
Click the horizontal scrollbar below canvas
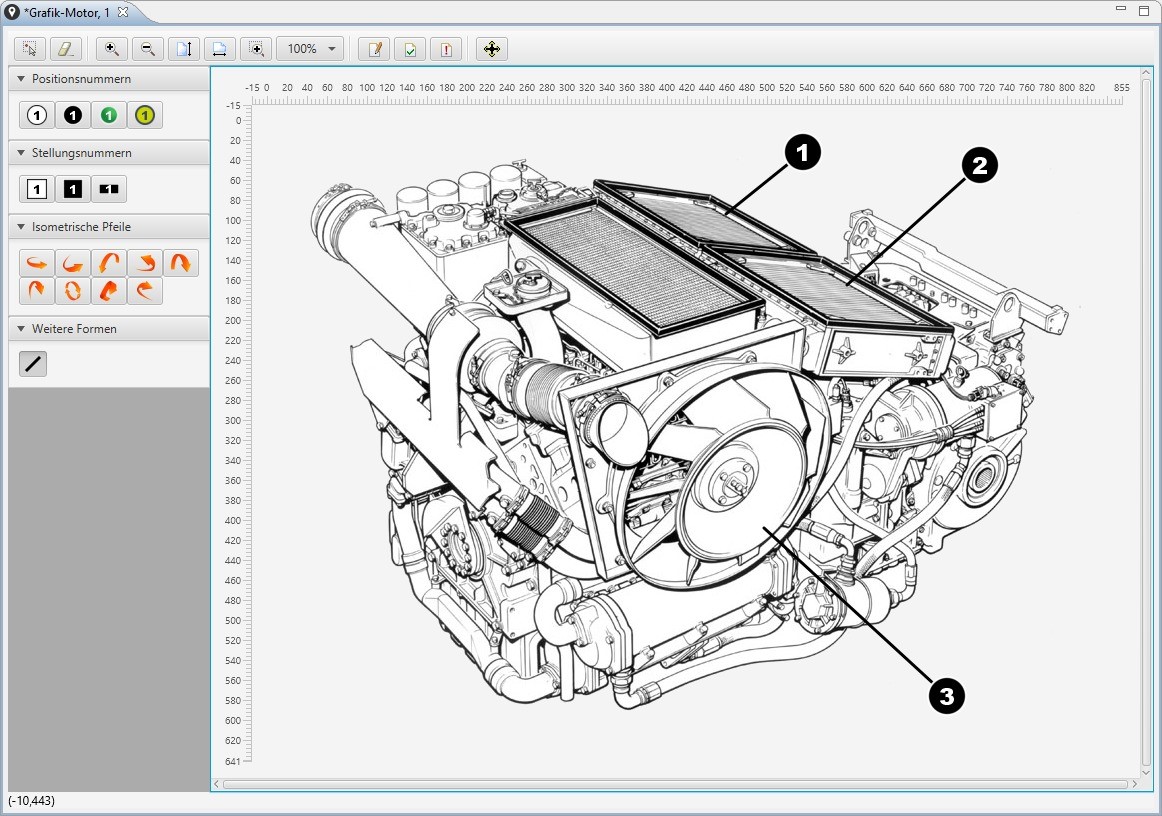click(x=675, y=784)
